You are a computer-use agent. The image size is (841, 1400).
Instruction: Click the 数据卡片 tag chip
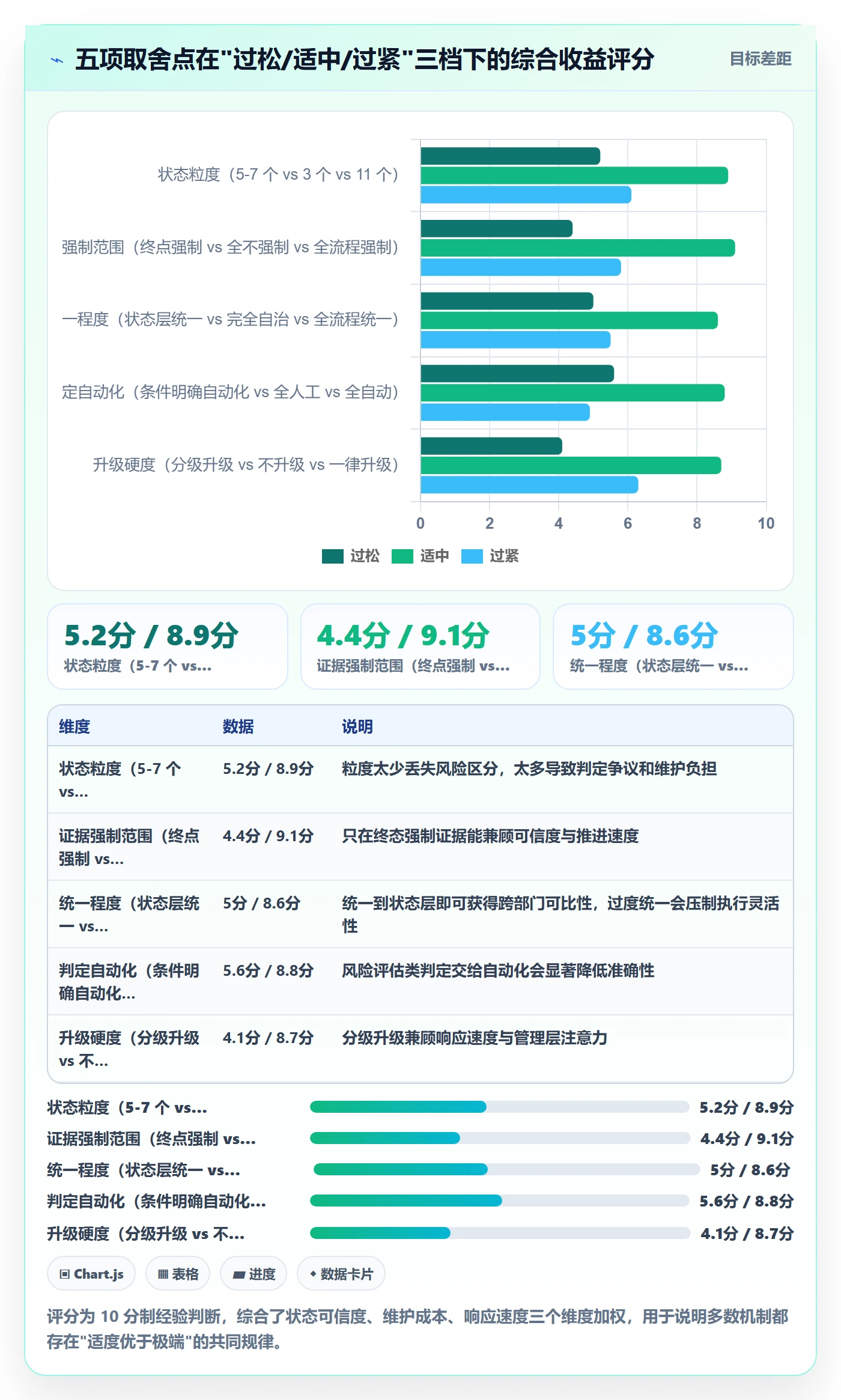click(341, 1273)
